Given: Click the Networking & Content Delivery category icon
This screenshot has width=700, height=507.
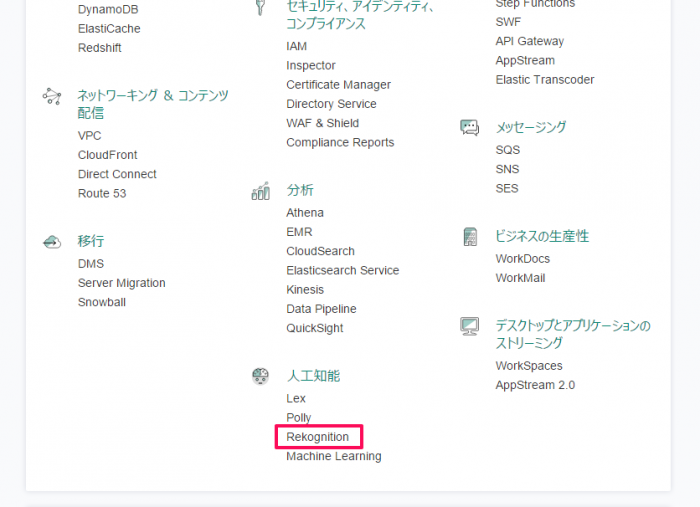Looking at the screenshot, I should [x=52, y=96].
